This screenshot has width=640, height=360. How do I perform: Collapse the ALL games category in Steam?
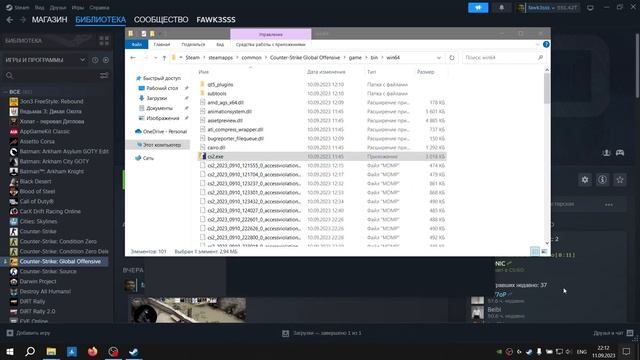point(5,92)
